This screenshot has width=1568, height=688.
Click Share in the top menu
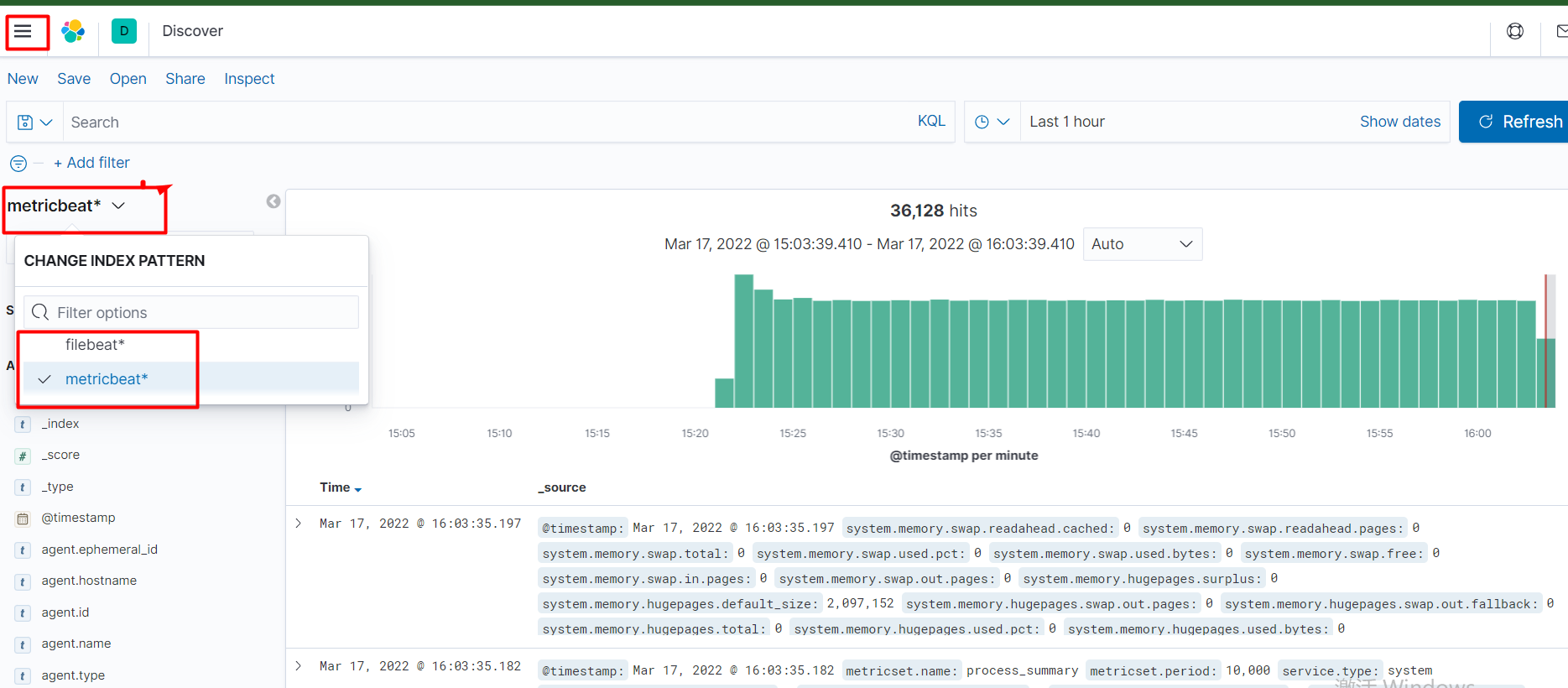pyautogui.click(x=185, y=79)
